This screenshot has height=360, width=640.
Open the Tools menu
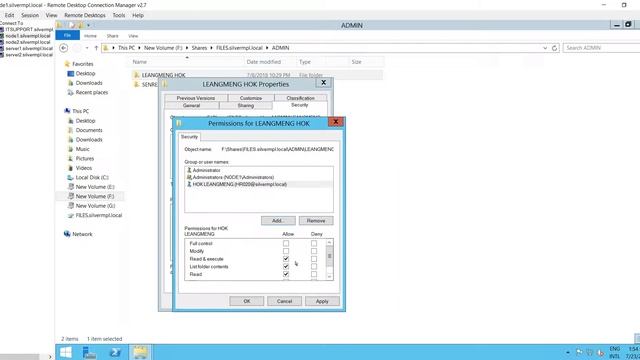coord(119,15)
